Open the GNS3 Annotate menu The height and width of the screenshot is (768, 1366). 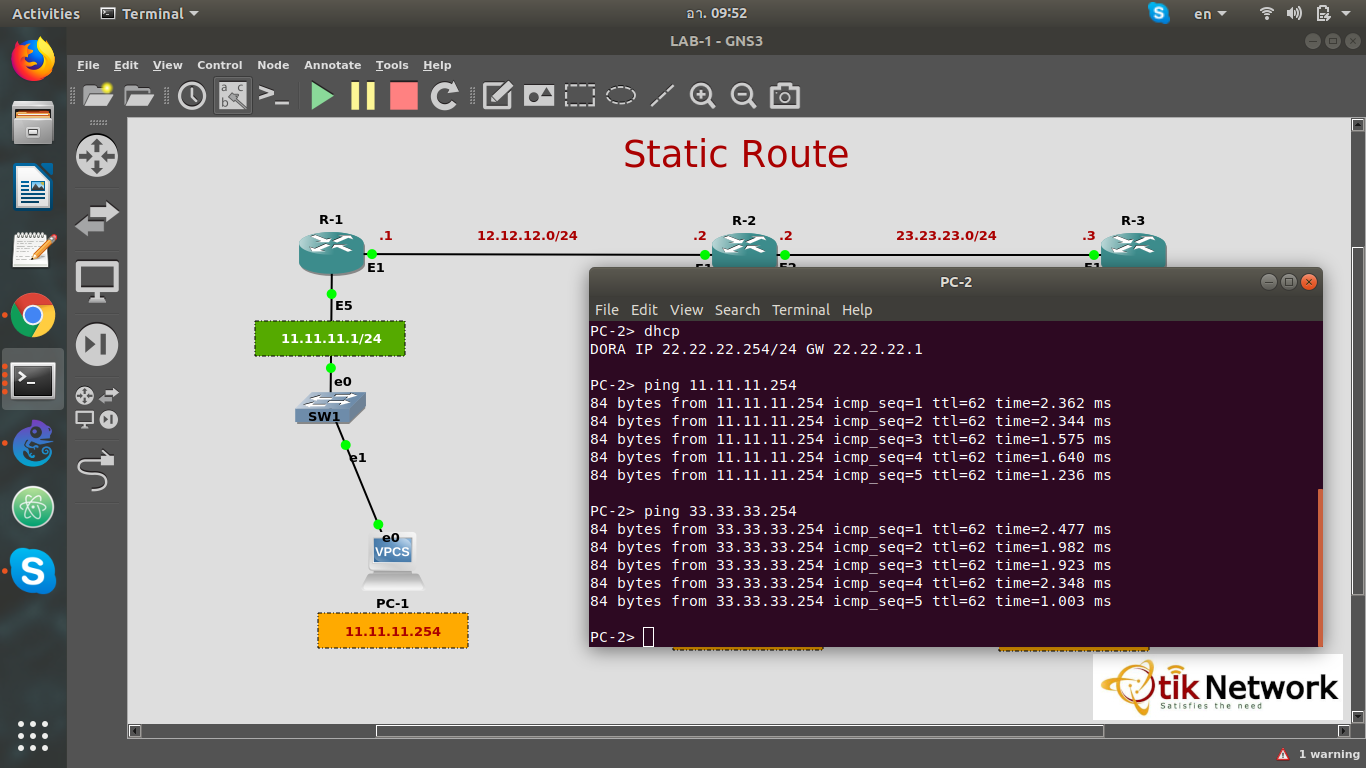(333, 65)
